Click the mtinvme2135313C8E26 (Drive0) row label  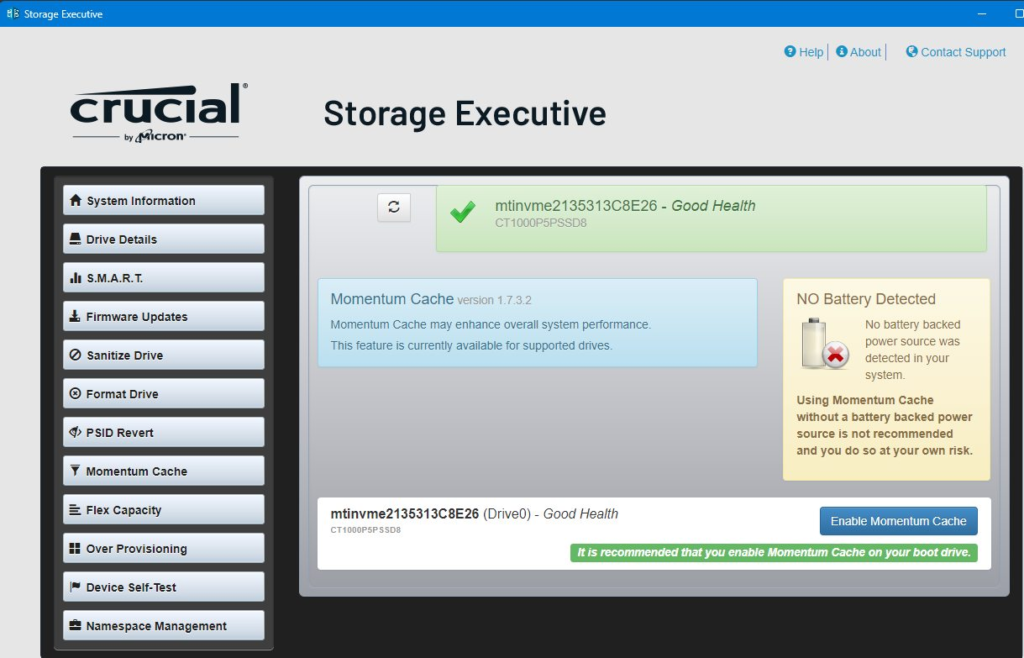[x=474, y=514]
